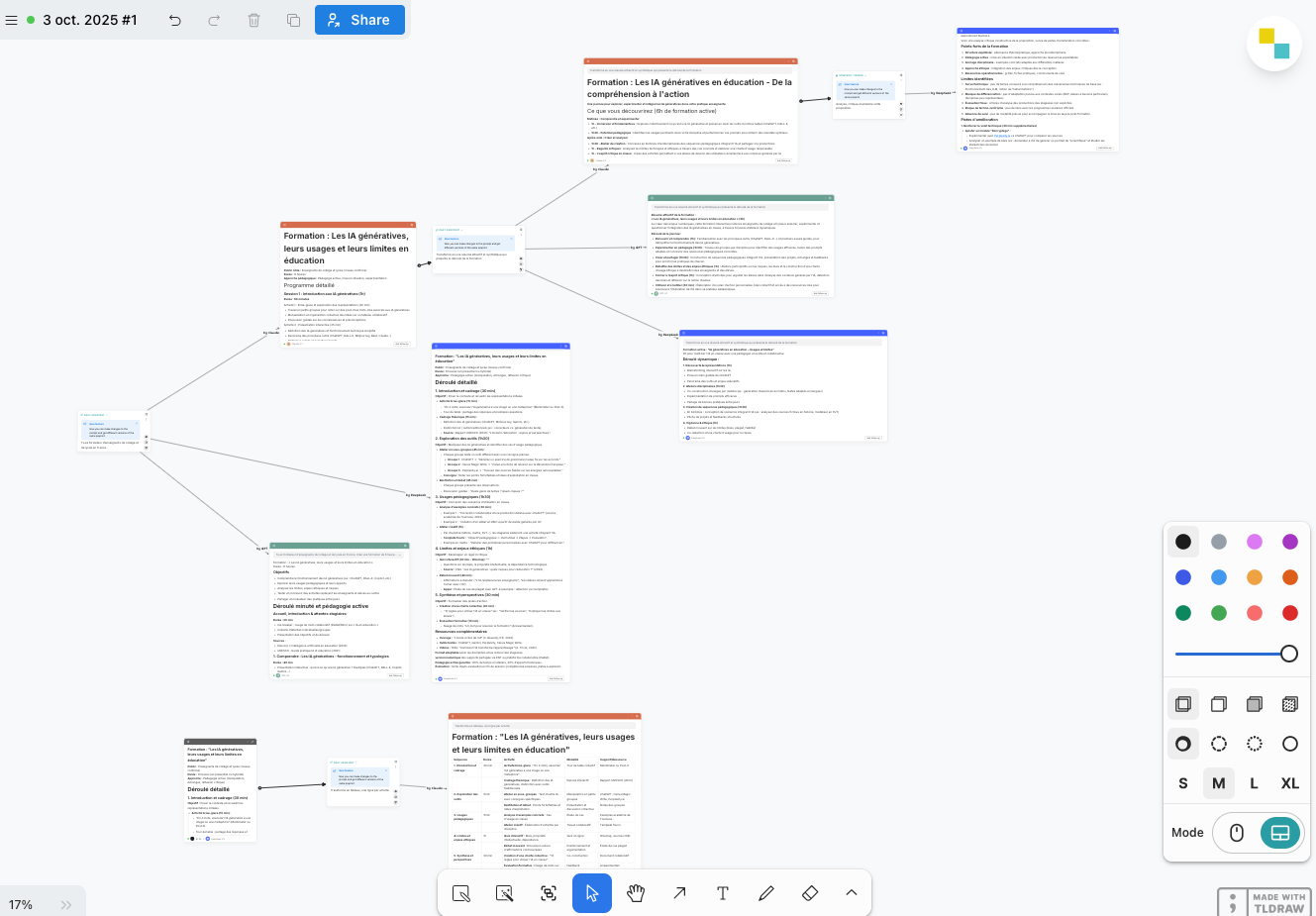Pick the red color swatch
The height and width of the screenshot is (916, 1316).
coord(1289,613)
